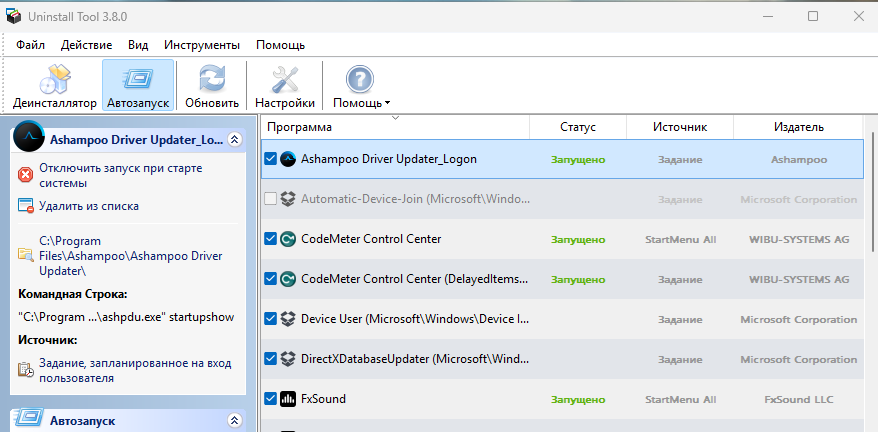878x432 pixels.
Task: Click the scheduled task source icon
Action: click(26, 370)
